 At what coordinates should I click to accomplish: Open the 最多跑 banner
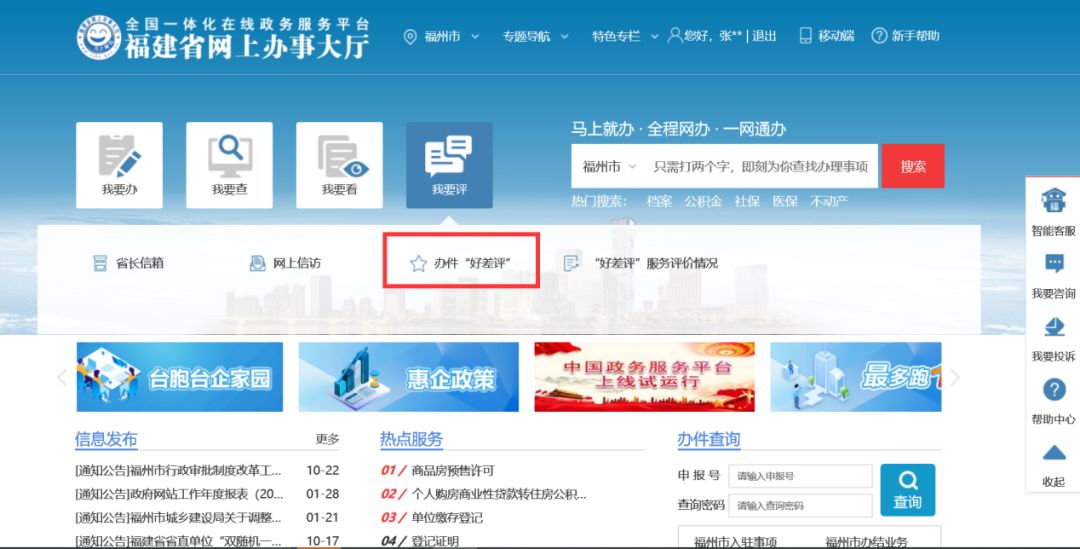(855, 377)
